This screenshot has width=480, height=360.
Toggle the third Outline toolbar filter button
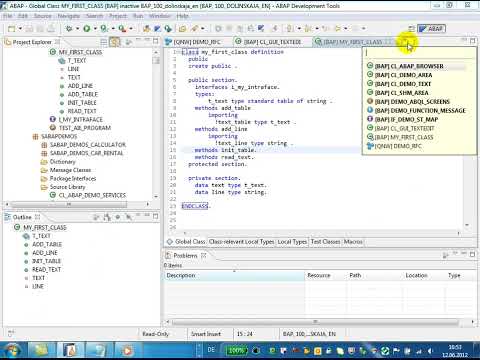pyautogui.click(x=118, y=217)
